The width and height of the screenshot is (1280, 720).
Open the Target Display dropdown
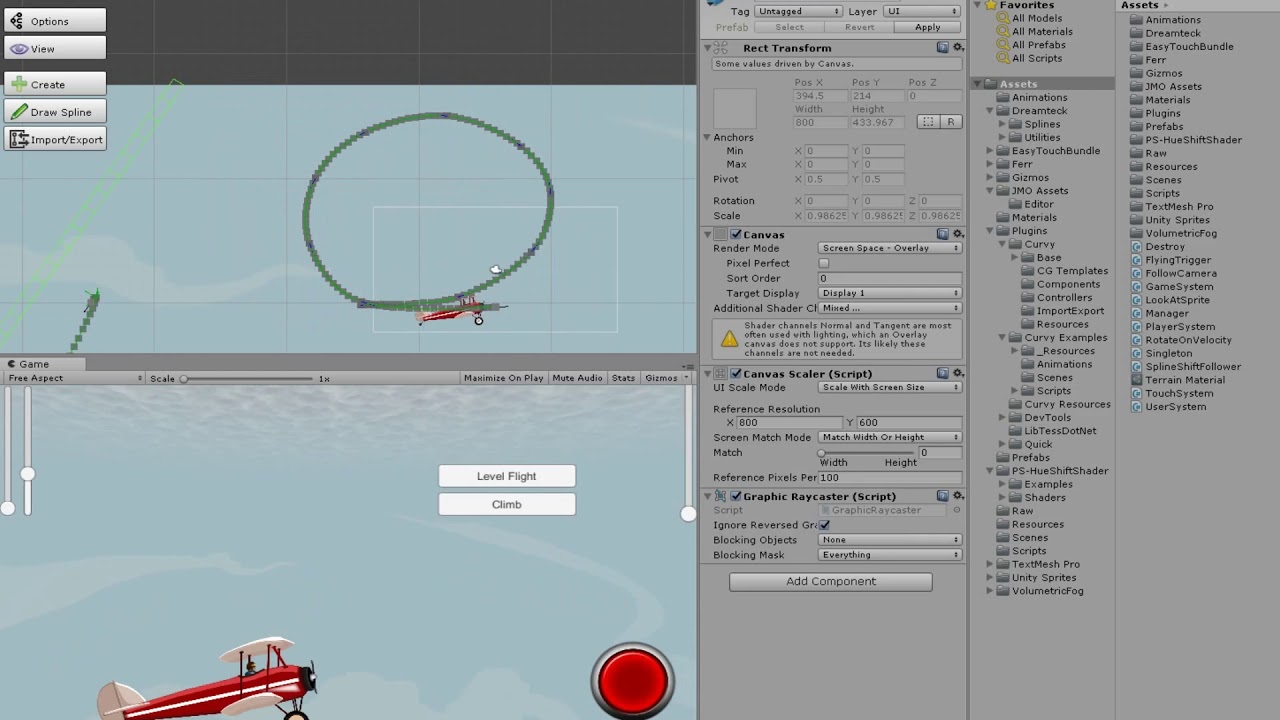coord(890,293)
